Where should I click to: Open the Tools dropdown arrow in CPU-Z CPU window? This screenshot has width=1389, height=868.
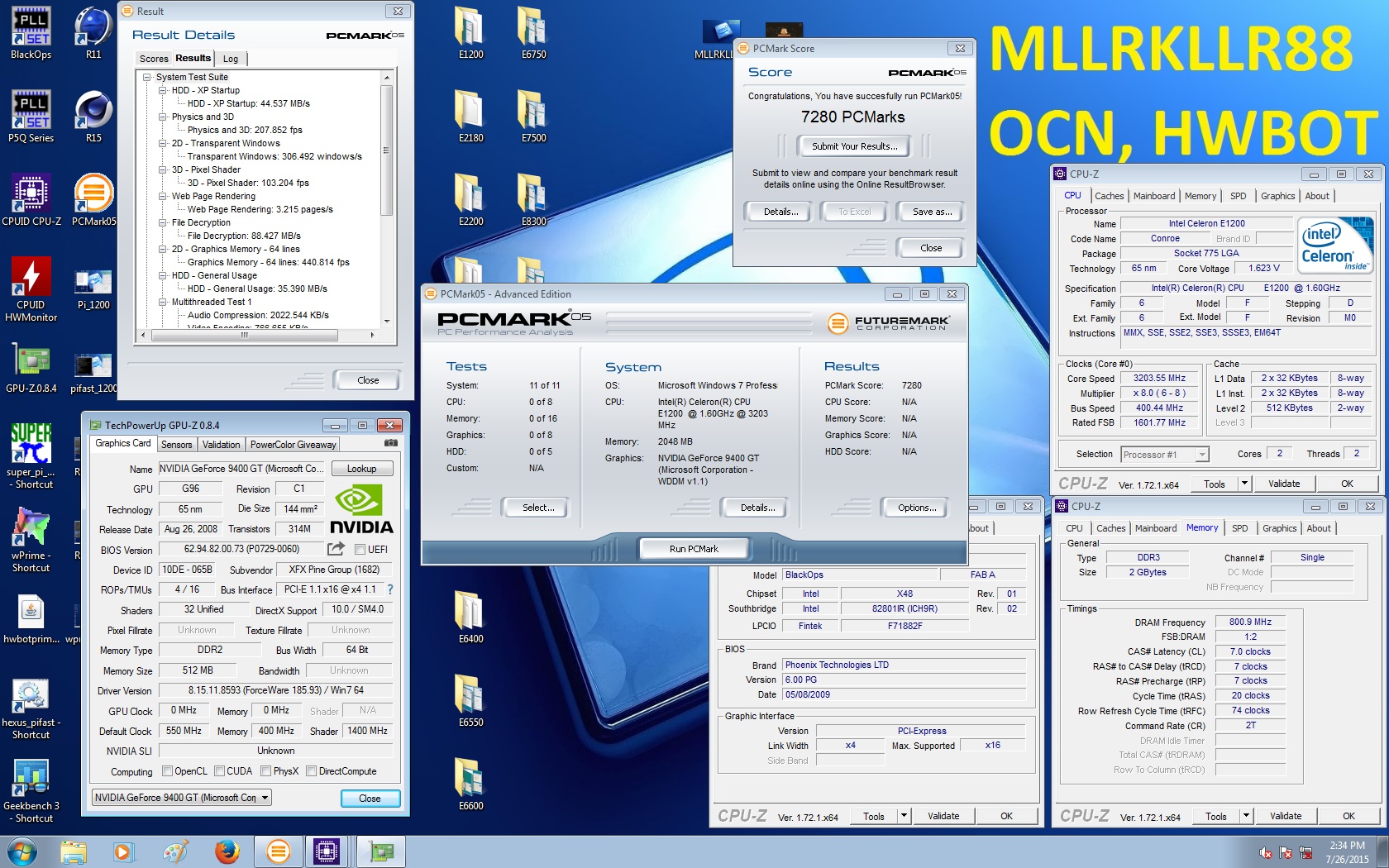tap(1244, 484)
